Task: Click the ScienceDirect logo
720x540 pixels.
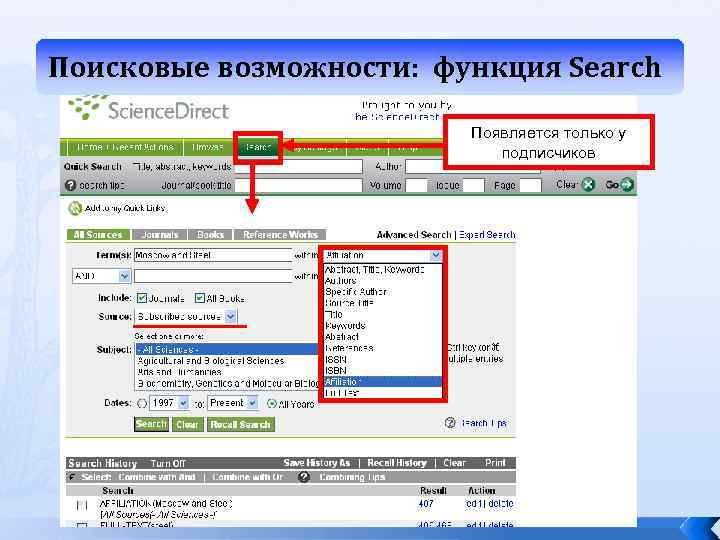Action: point(148,108)
